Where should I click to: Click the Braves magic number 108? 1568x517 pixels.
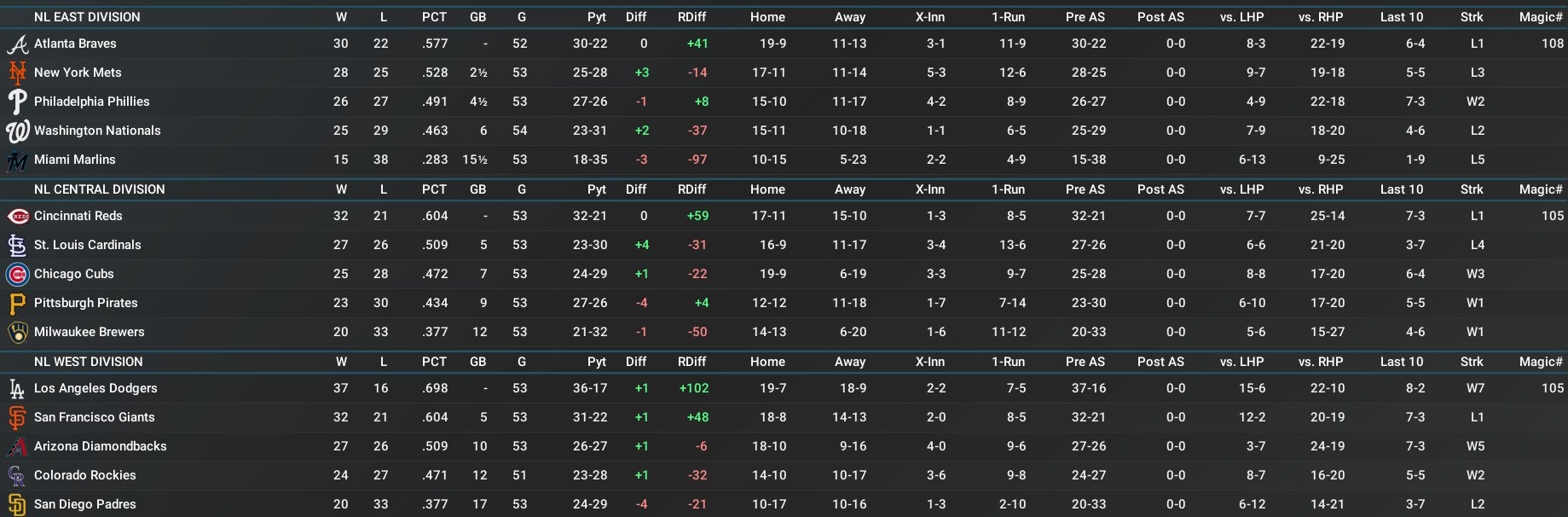pyautogui.click(x=1553, y=44)
